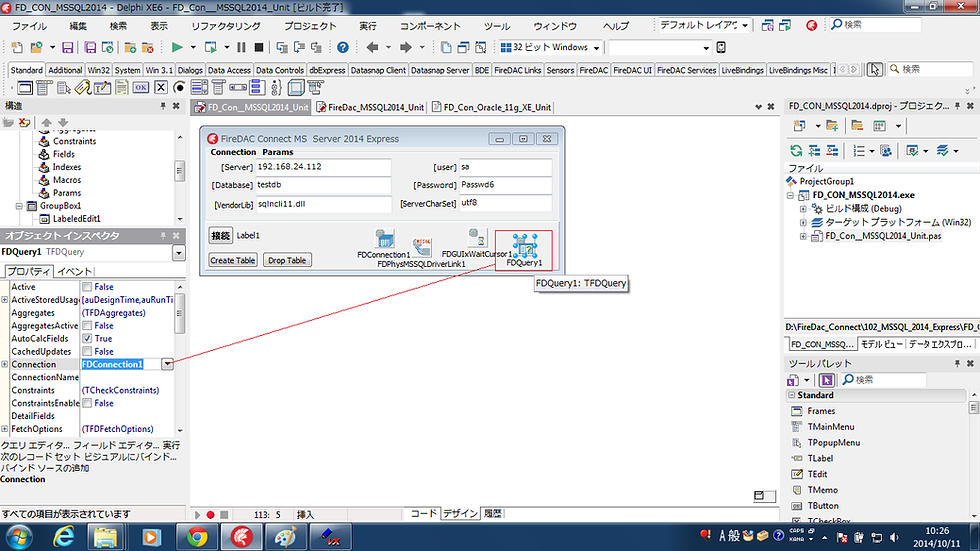Open the コンポーネント (Component) menu
The image size is (980, 551).
(430, 26)
